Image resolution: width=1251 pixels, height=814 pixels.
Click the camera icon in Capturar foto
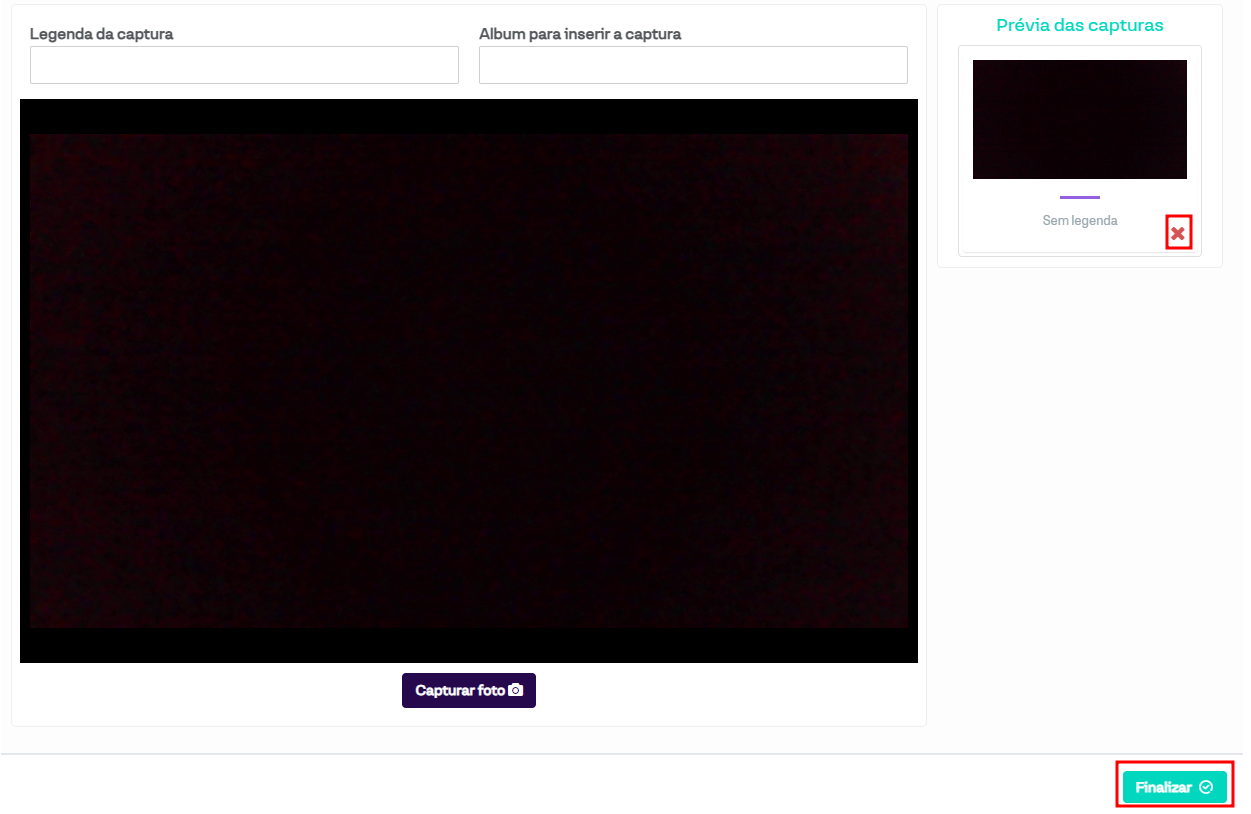(x=516, y=690)
